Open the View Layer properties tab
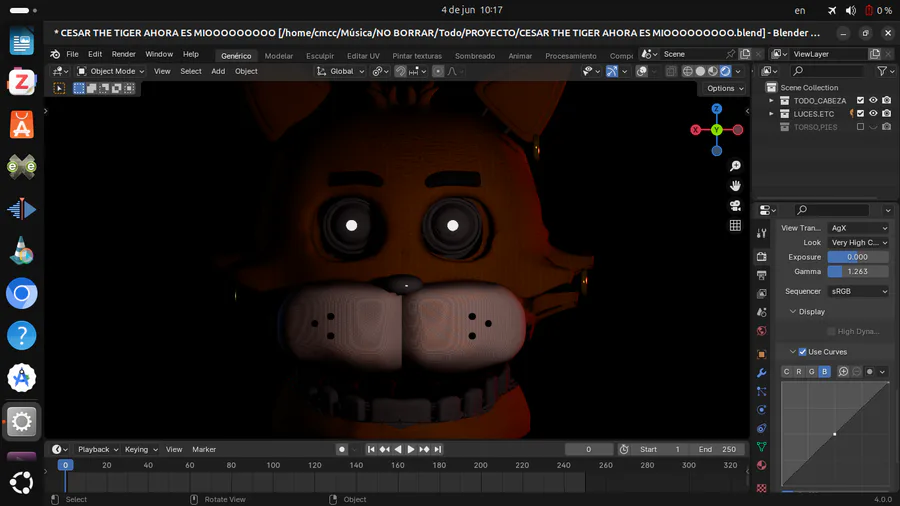 [x=762, y=294]
